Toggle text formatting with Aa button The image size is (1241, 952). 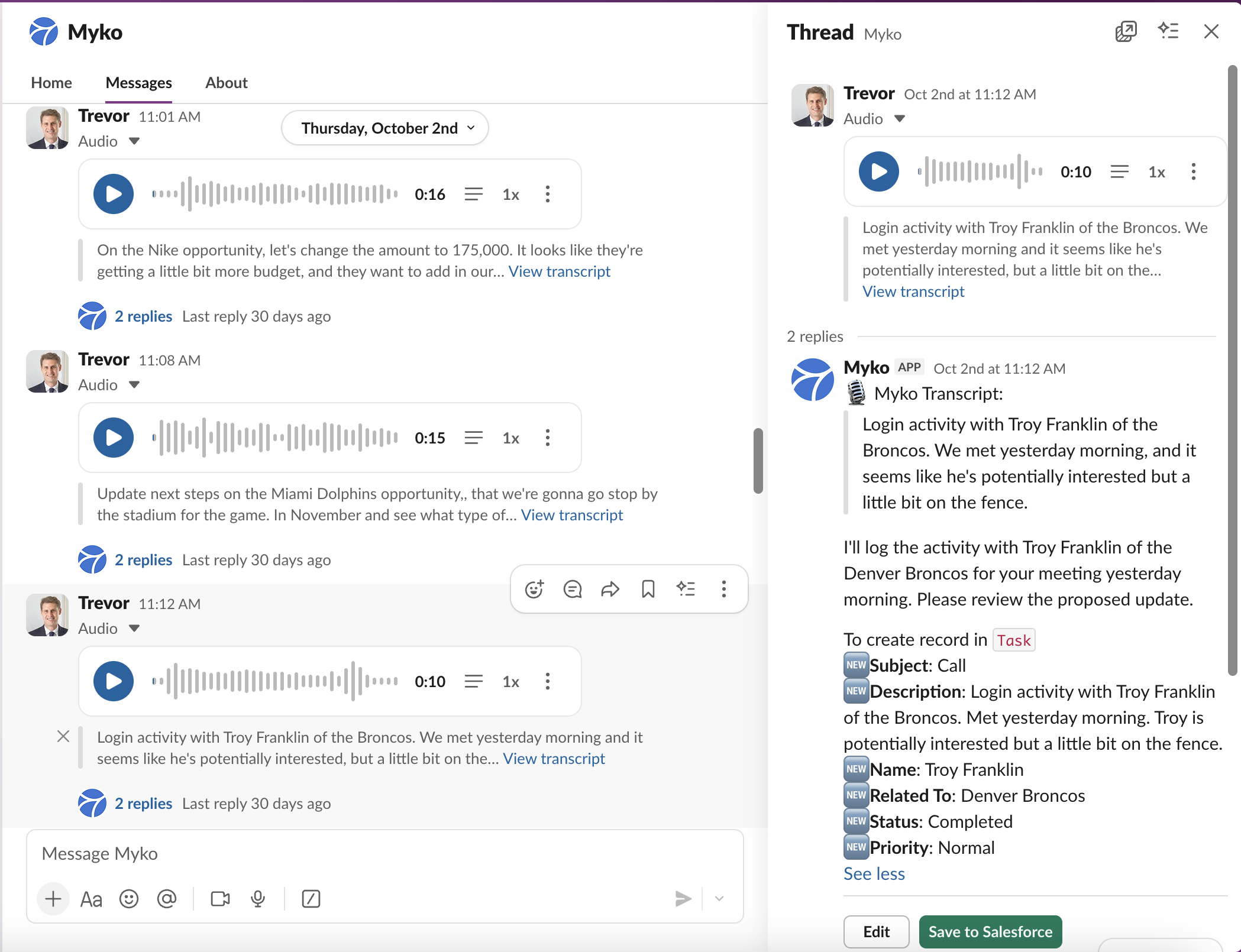[91, 899]
